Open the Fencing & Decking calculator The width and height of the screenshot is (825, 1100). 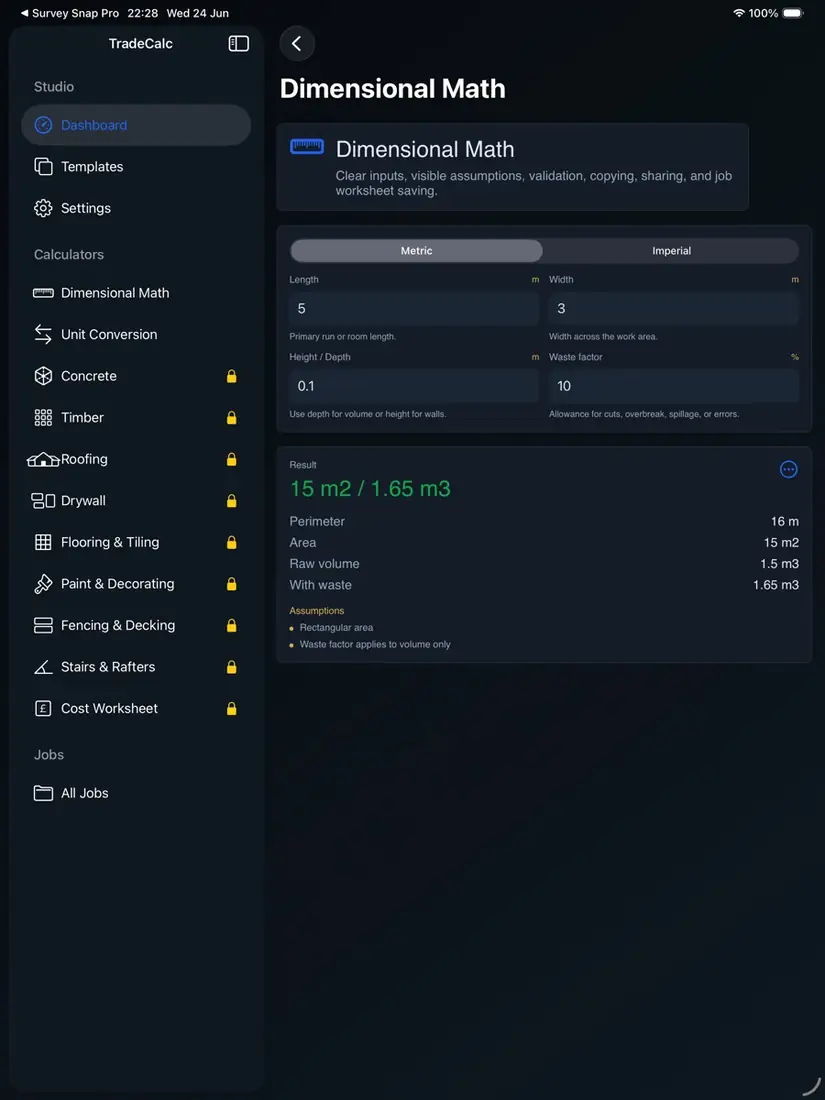click(136, 625)
